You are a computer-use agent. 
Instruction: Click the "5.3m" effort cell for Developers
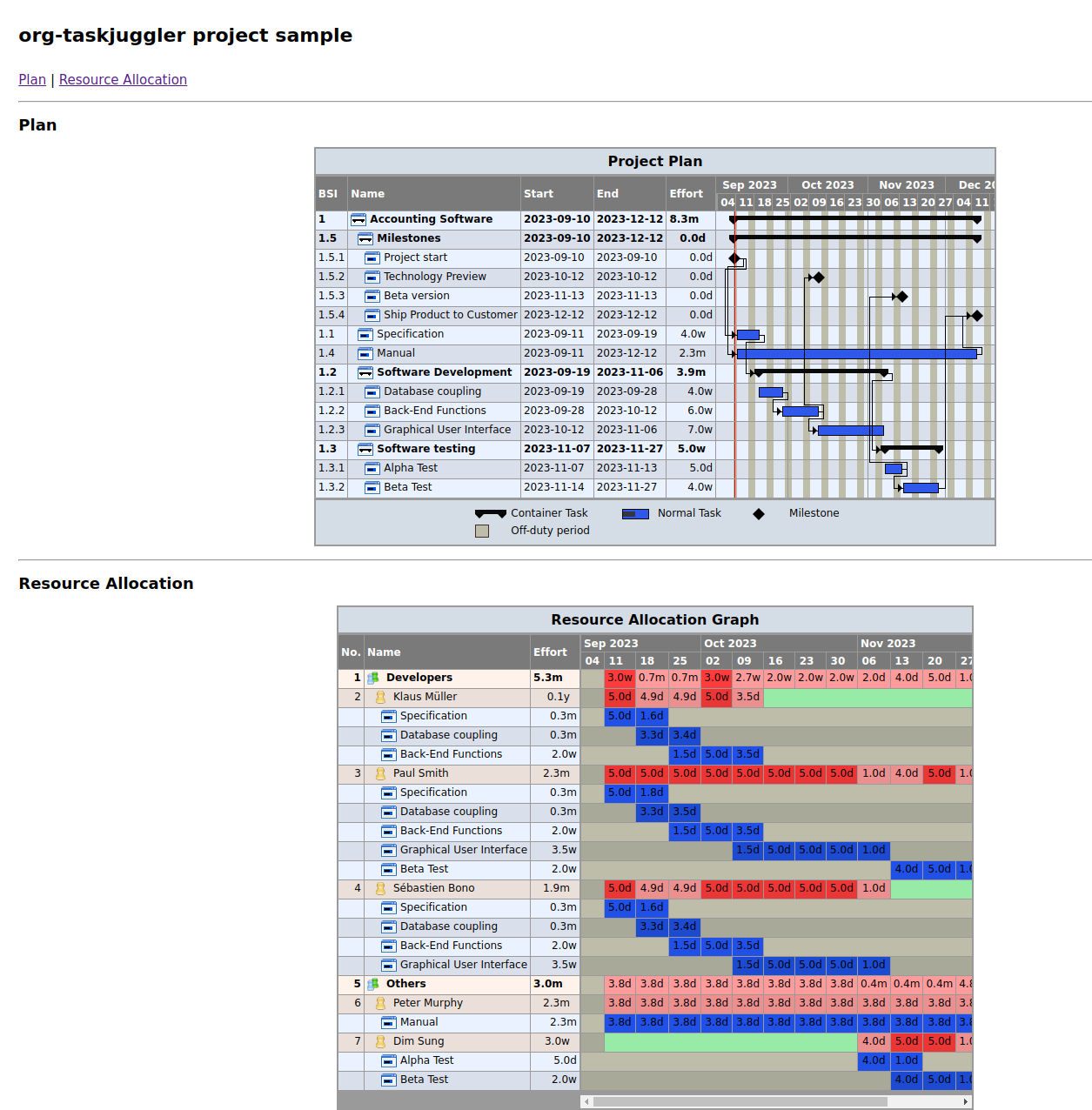555,679
